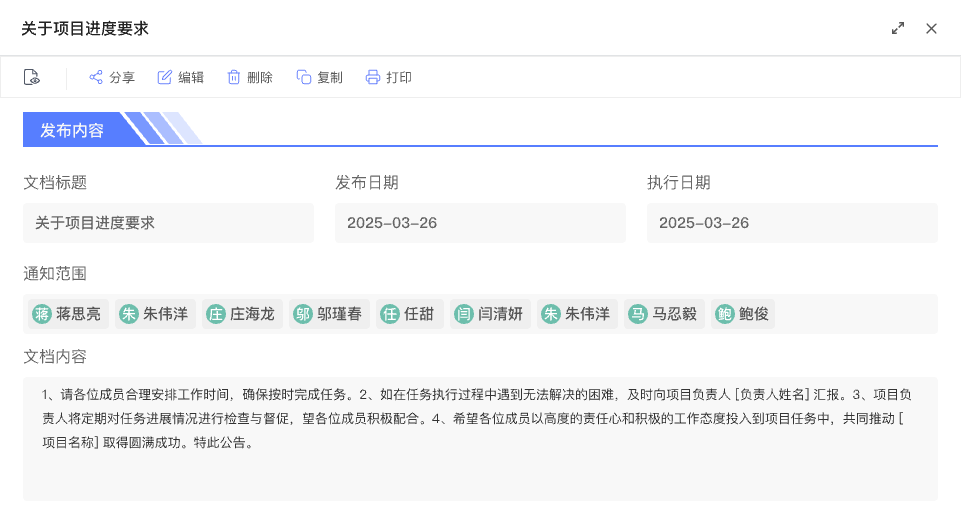Click the 马忍毅 avatar badge

point(638,314)
